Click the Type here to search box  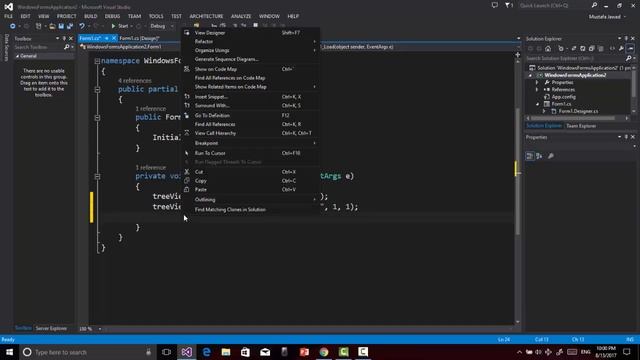tap(87, 352)
